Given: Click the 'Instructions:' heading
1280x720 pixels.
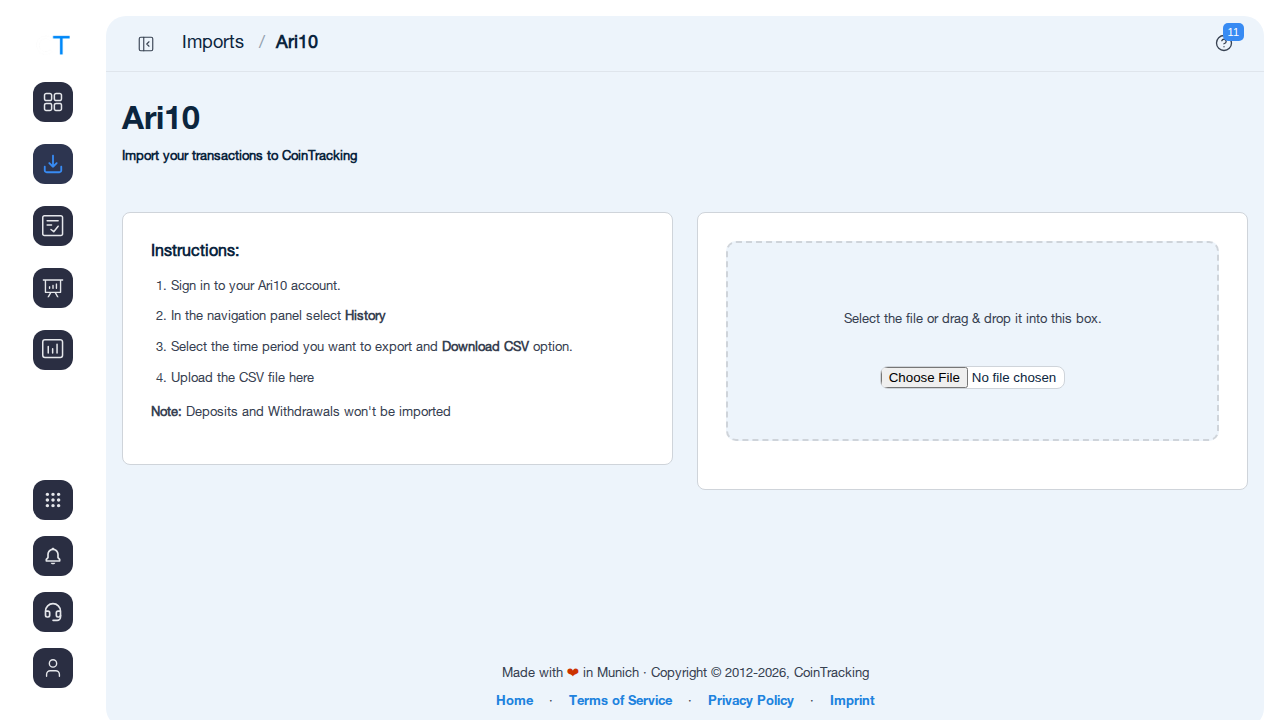Looking at the screenshot, I should 195,250.
